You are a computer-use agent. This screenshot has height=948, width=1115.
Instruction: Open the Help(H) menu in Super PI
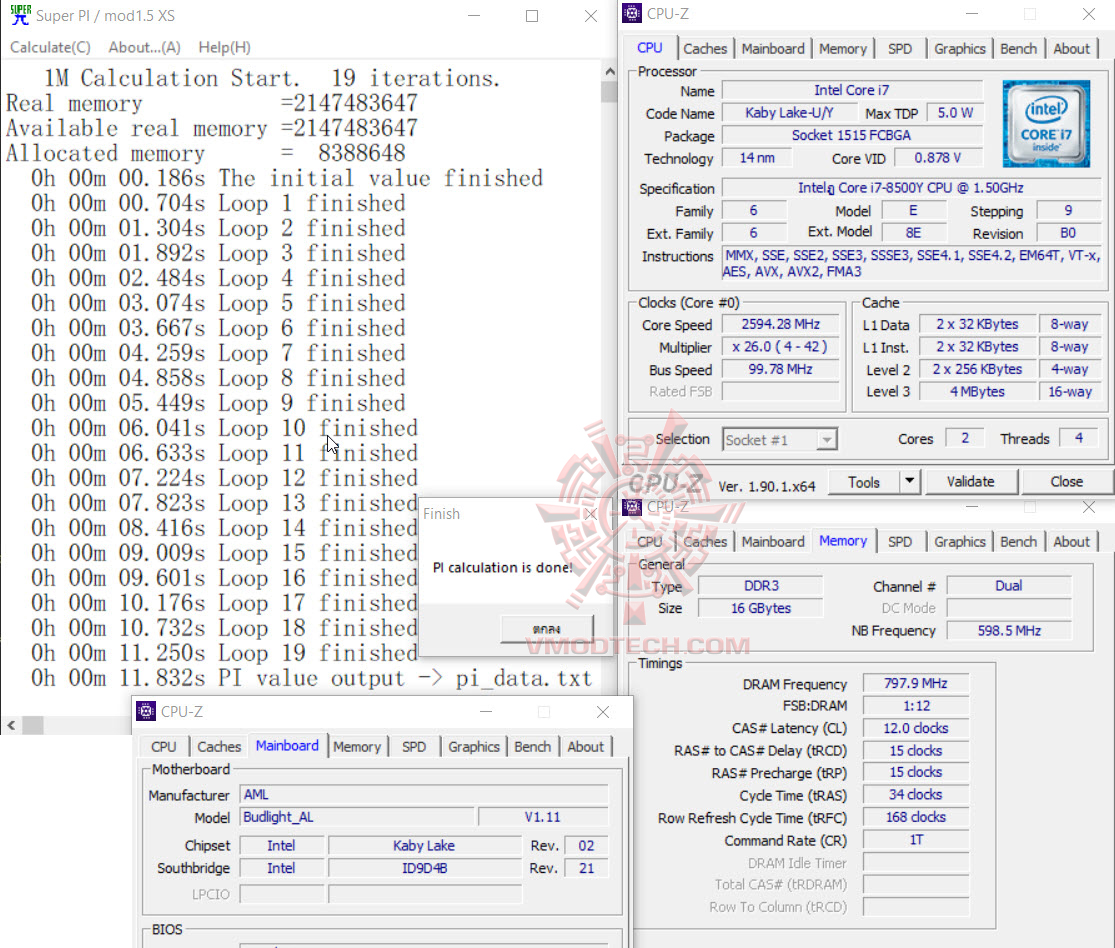224,48
